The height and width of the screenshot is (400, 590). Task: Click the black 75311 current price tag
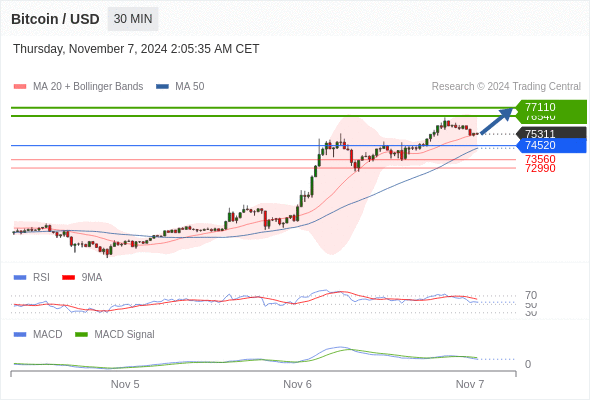(x=551, y=134)
